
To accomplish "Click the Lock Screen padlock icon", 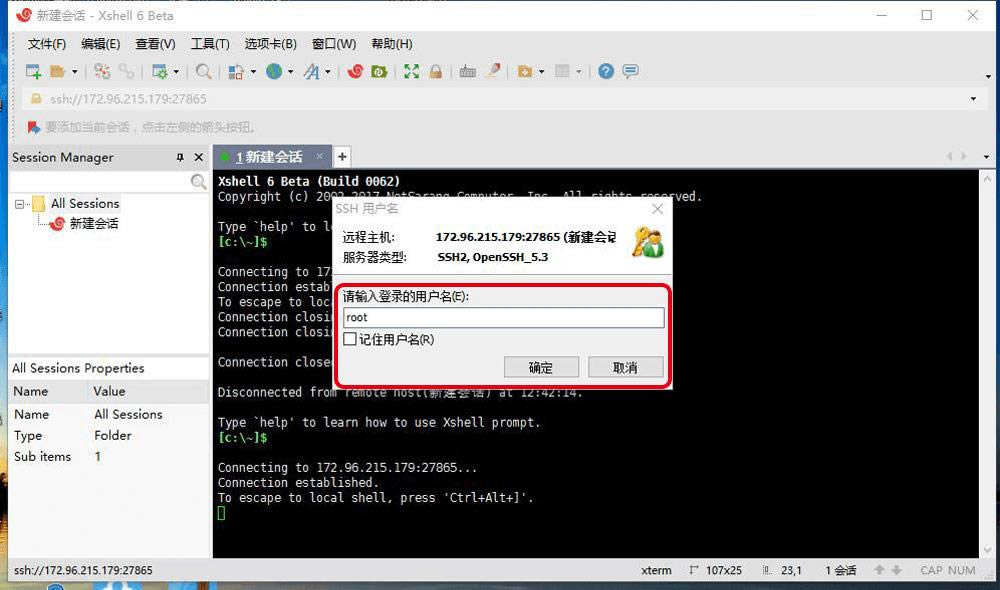I will [436, 71].
